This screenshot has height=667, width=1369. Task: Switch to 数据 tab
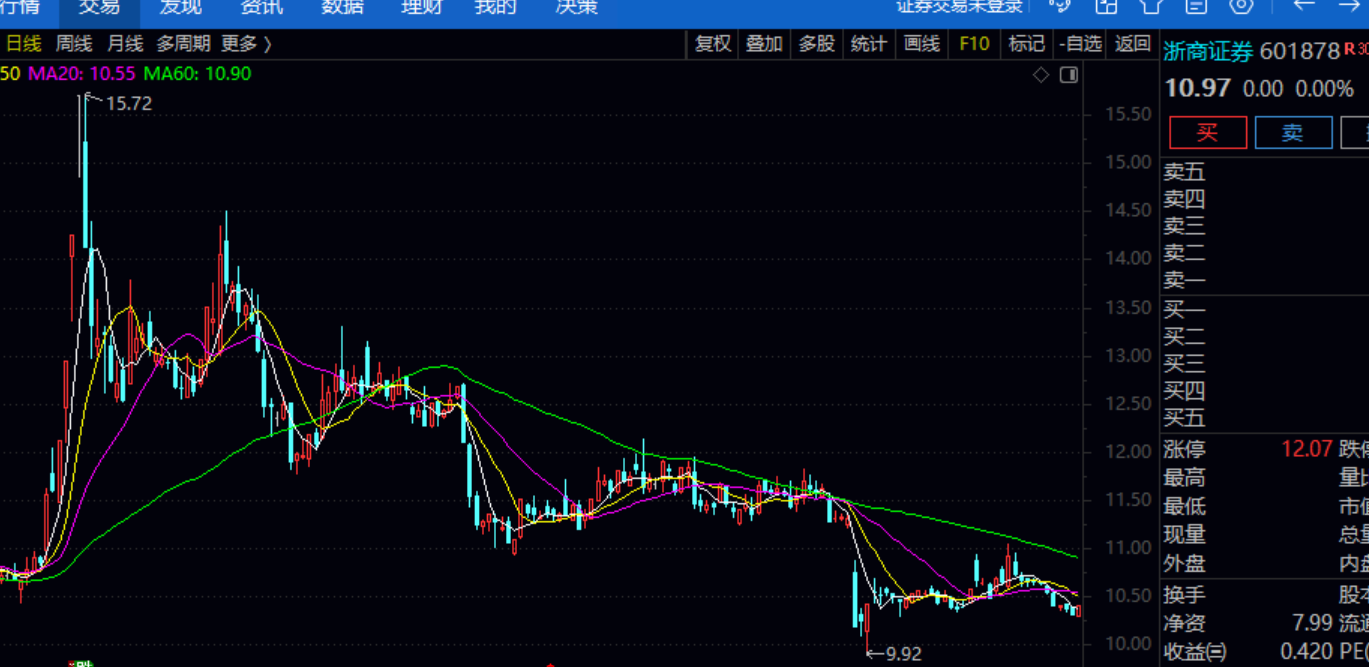tap(343, 7)
